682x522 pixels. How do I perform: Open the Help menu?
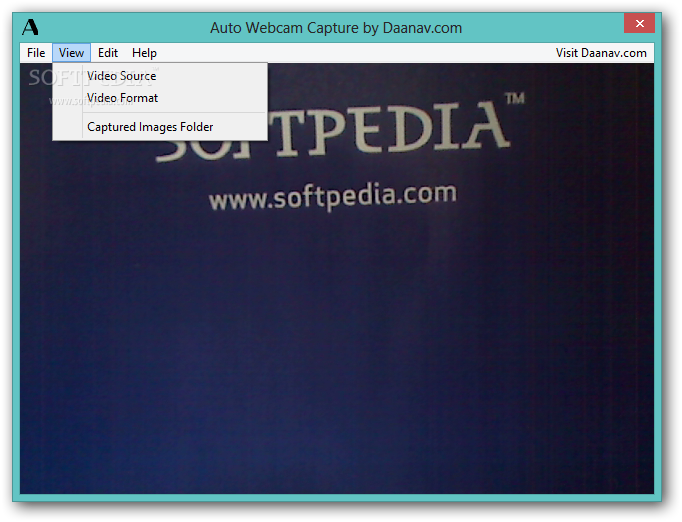(144, 53)
